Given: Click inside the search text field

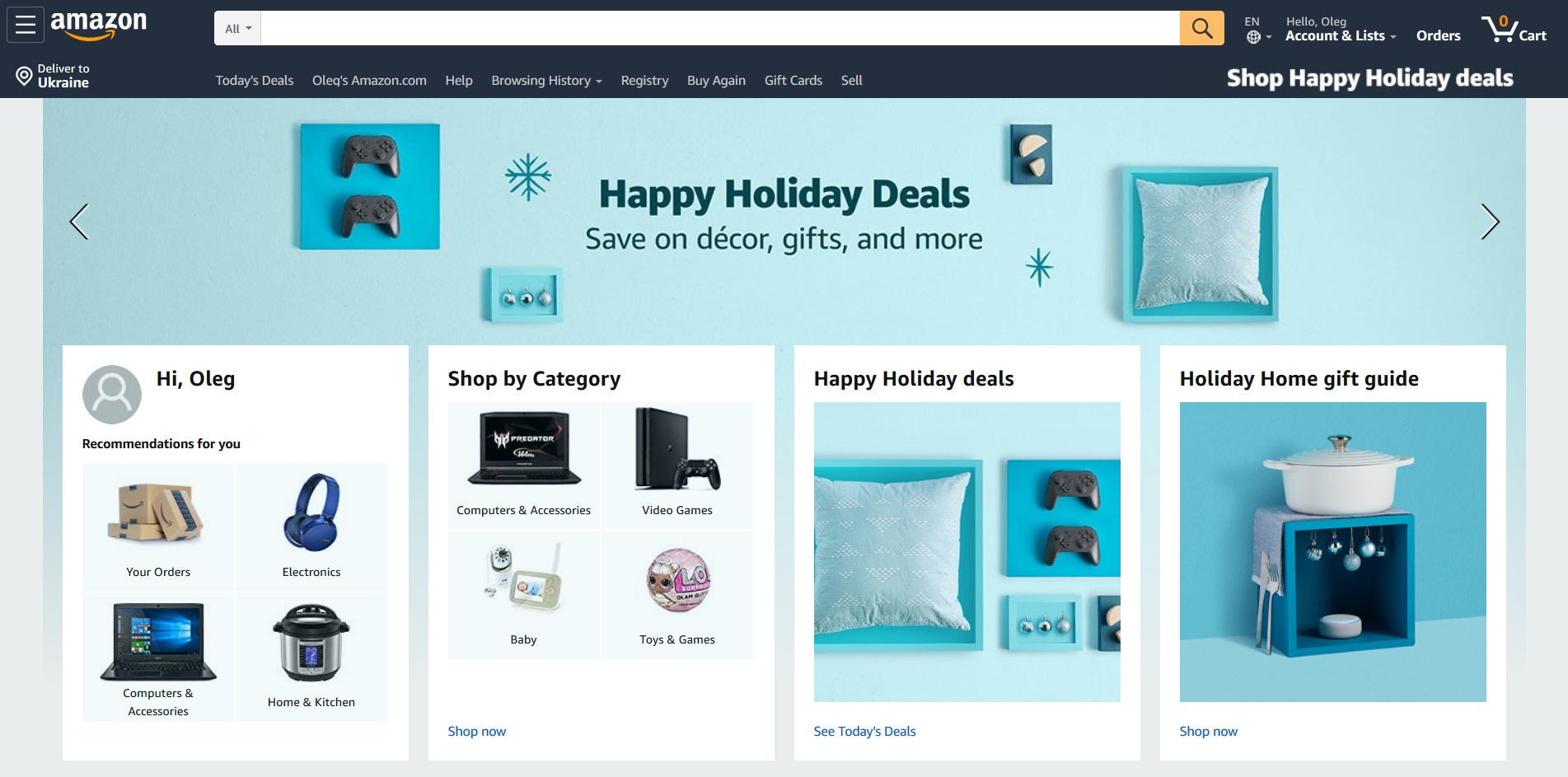Looking at the screenshot, I should (720, 28).
